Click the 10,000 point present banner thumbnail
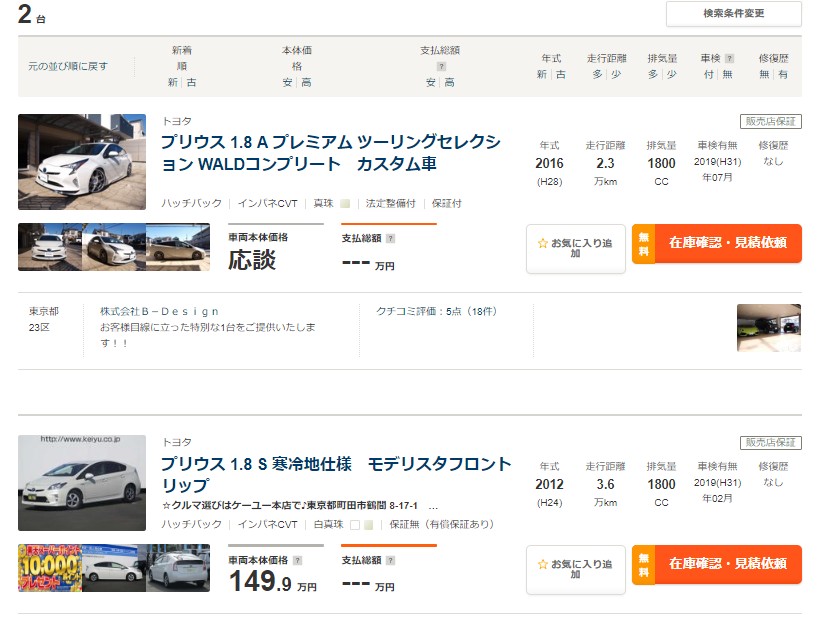This screenshot has height=622, width=837. point(50,568)
